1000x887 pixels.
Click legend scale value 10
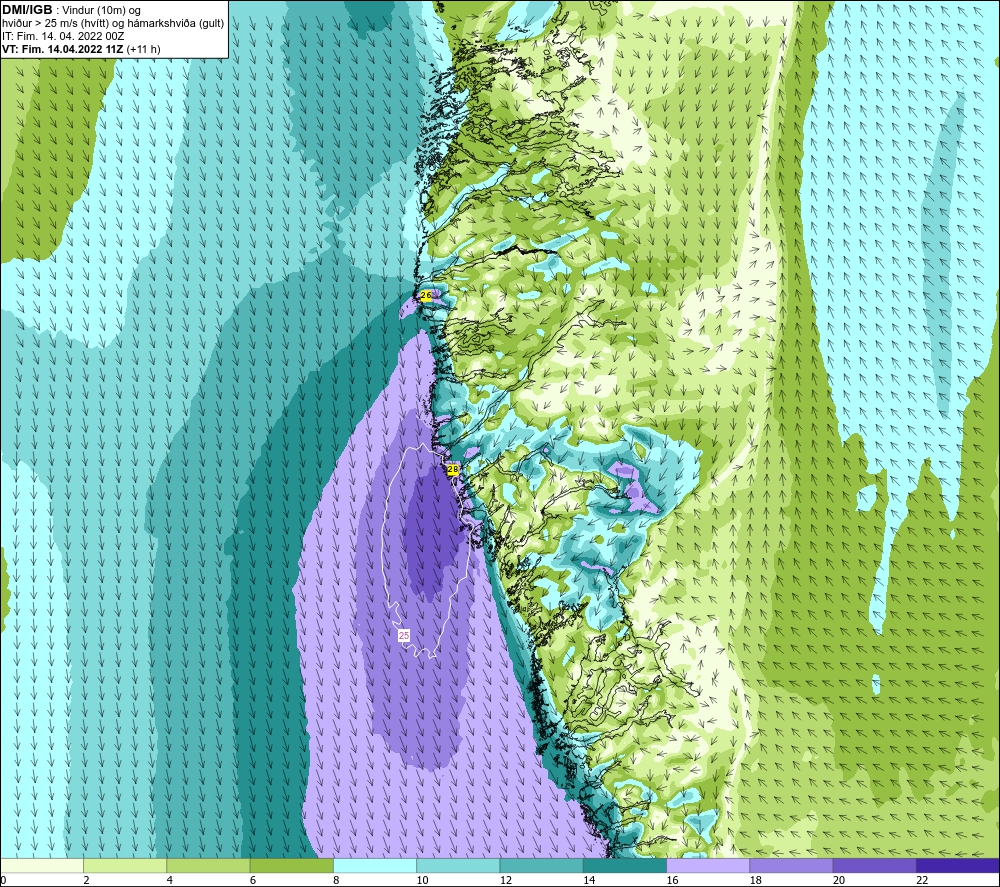coord(423,880)
